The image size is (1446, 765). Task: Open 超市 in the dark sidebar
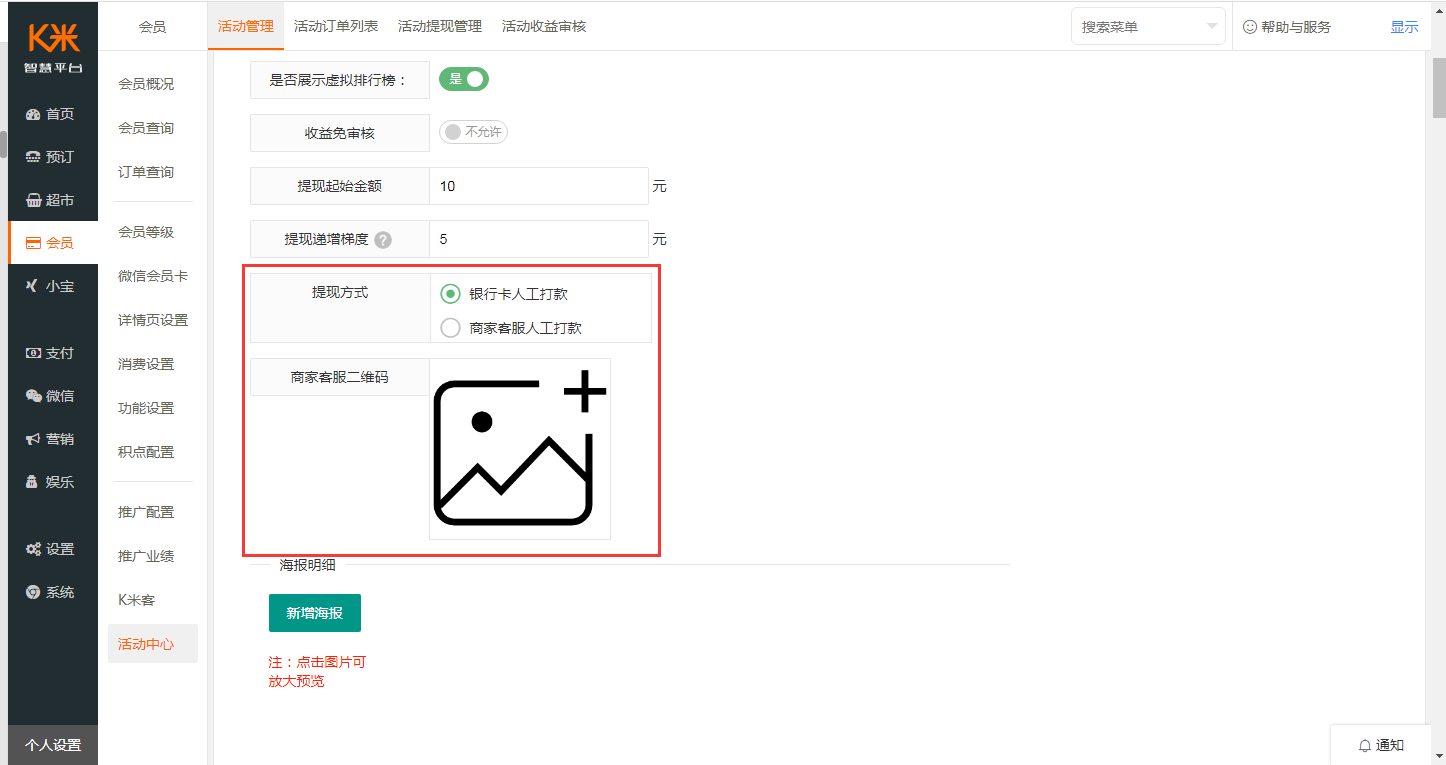[x=52, y=200]
